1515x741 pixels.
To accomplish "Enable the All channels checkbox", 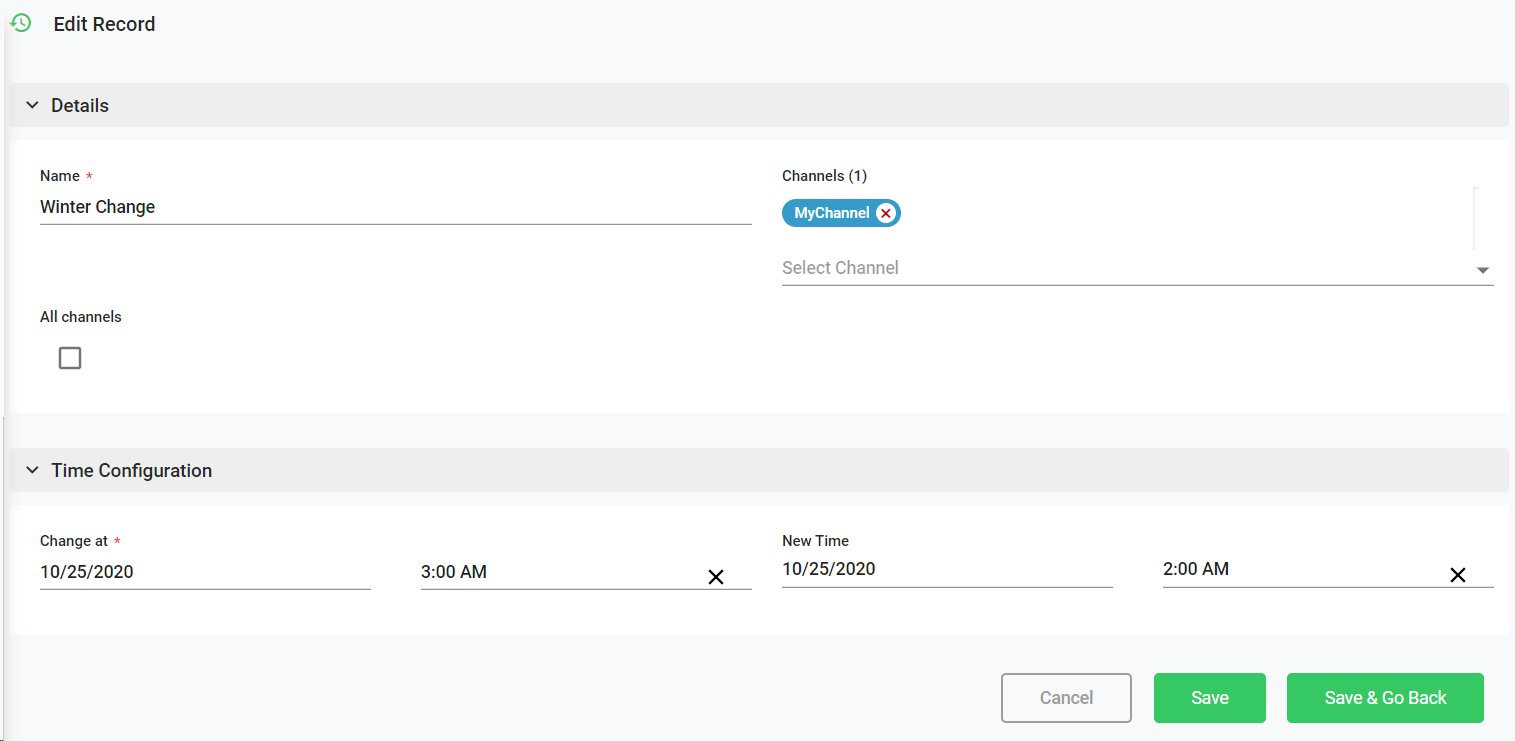I will [70, 358].
